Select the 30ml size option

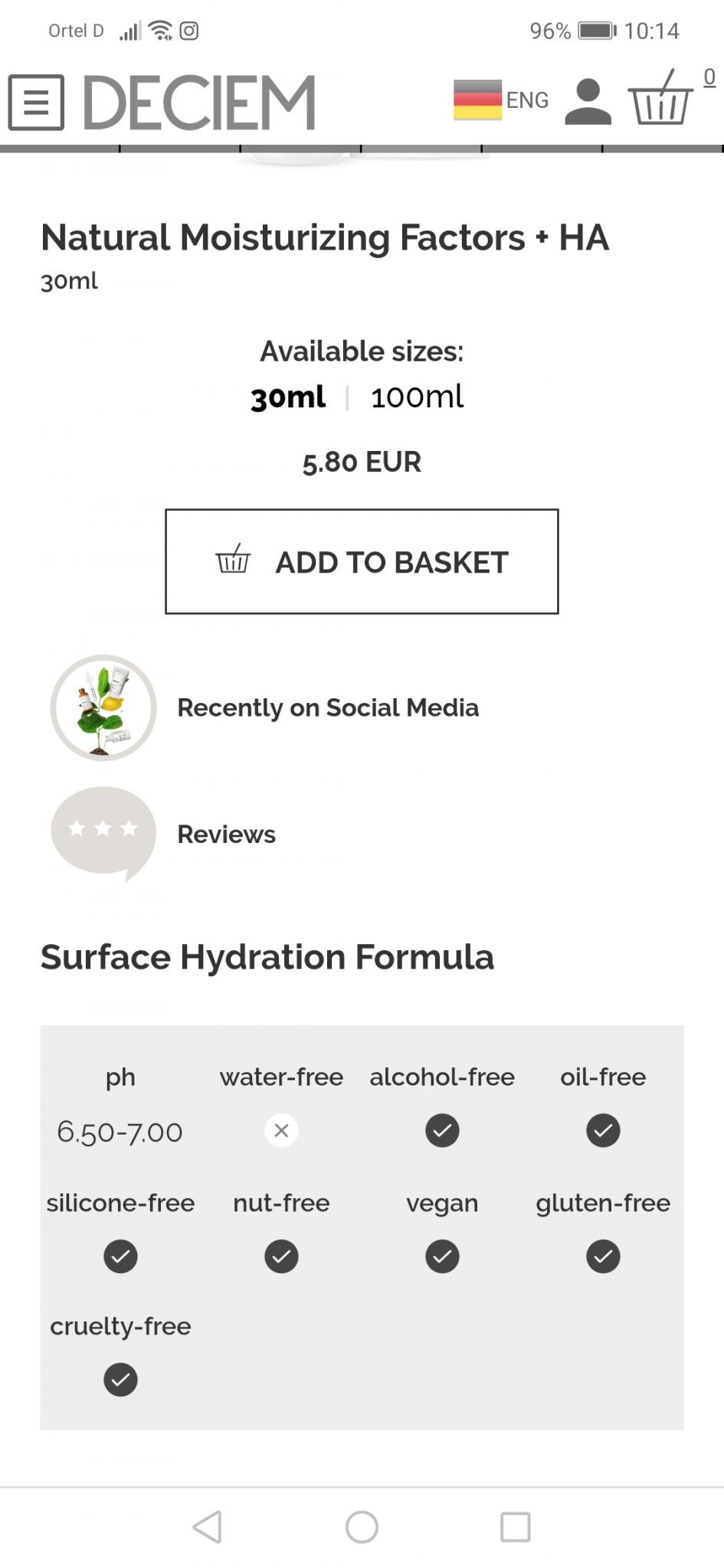coord(288,397)
